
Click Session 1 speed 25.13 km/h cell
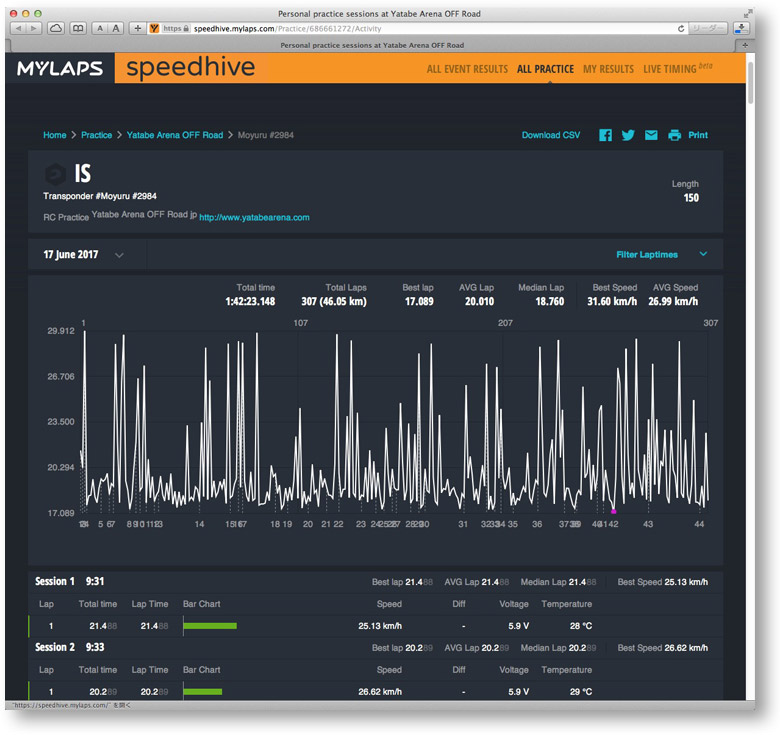tap(380, 626)
